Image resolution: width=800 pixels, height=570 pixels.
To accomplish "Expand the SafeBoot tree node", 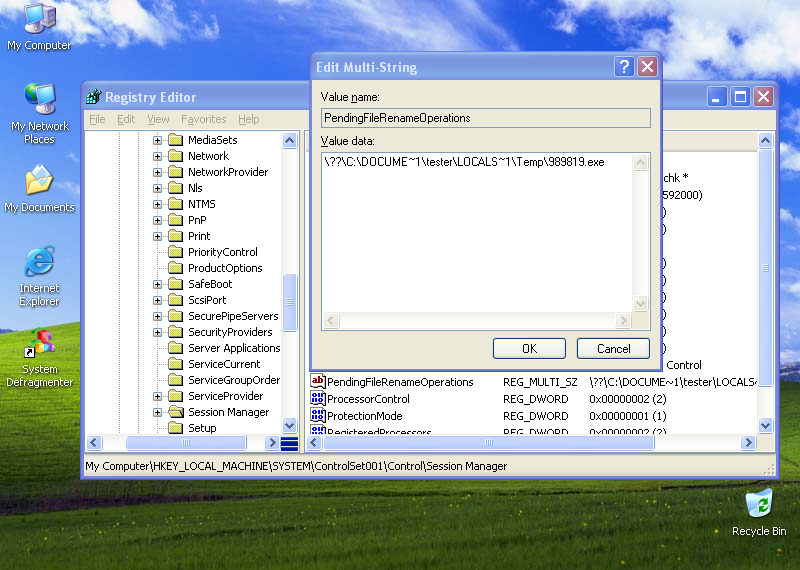I will pyautogui.click(x=157, y=284).
